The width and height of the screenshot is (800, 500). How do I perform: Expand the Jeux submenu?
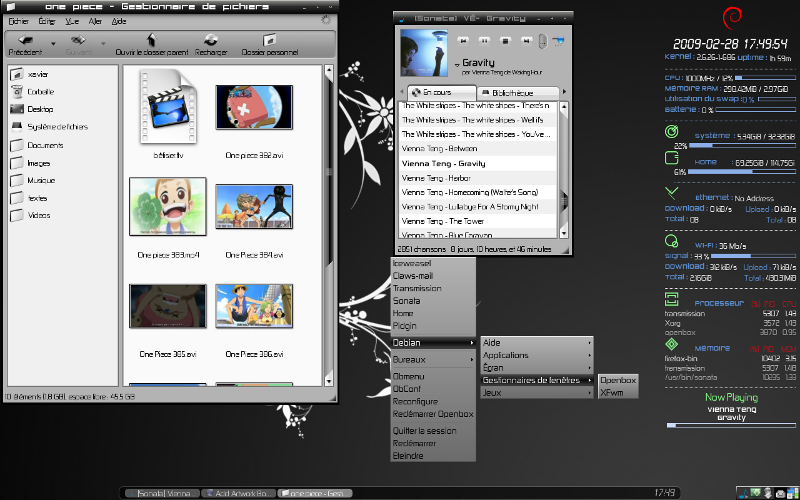(537, 393)
